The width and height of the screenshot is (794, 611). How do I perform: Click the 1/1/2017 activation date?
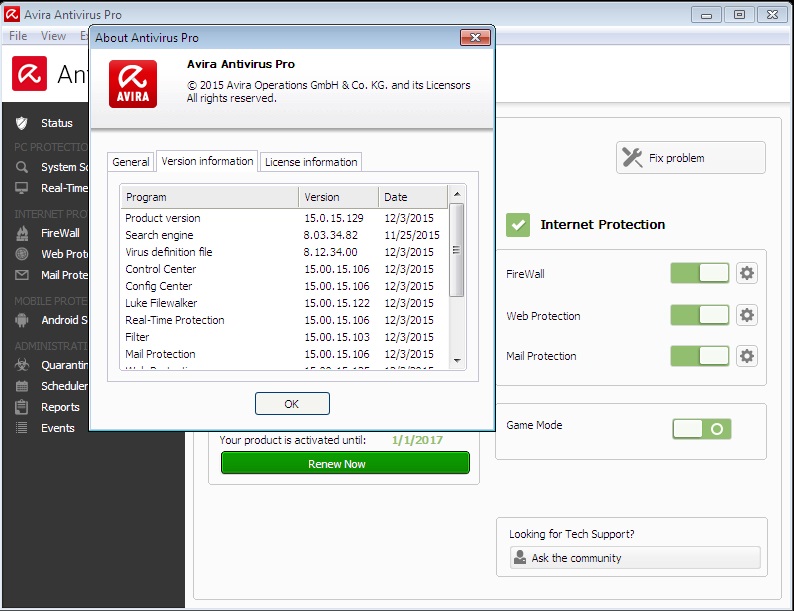[x=417, y=440]
